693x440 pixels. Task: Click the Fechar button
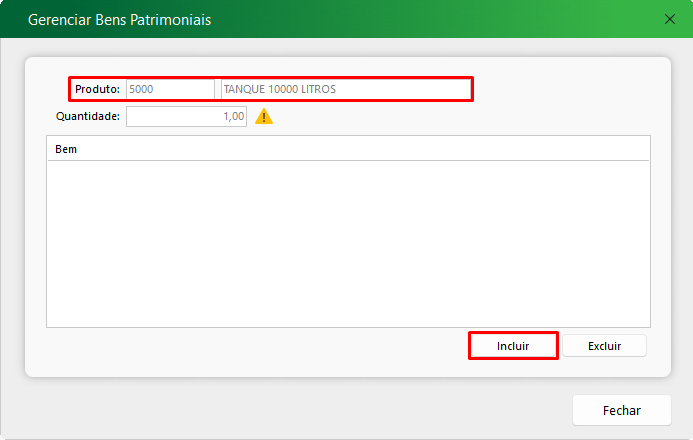(621, 410)
